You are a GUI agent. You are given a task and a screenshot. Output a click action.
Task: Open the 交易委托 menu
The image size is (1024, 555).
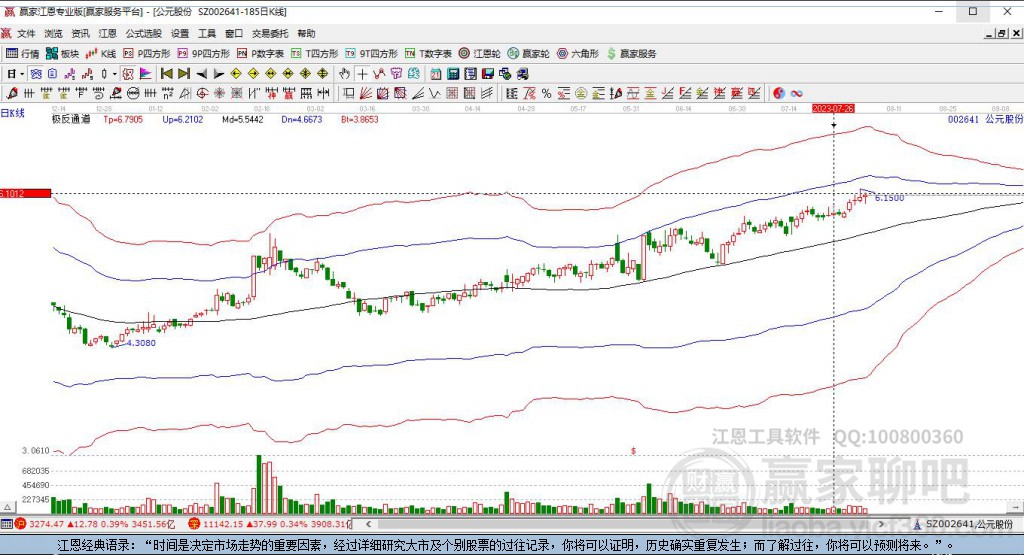pyautogui.click(x=270, y=33)
